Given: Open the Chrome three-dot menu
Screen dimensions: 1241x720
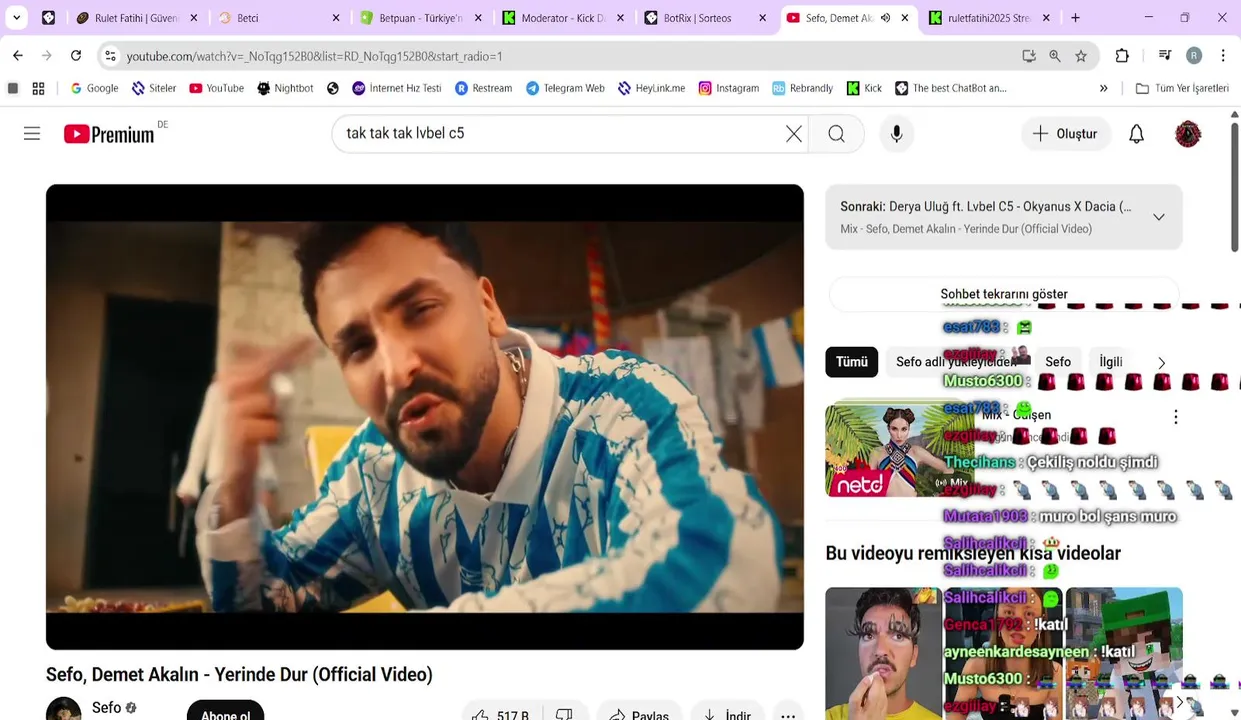Looking at the screenshot, I should coord(1223,56).
